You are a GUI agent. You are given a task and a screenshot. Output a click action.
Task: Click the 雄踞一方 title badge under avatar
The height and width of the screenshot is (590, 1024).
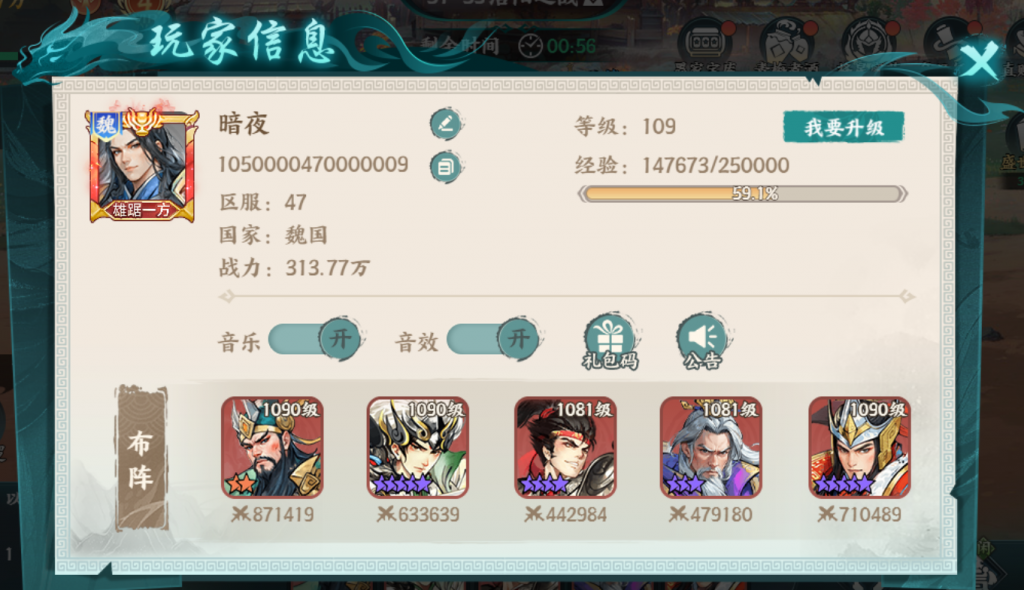click(142, 210)
